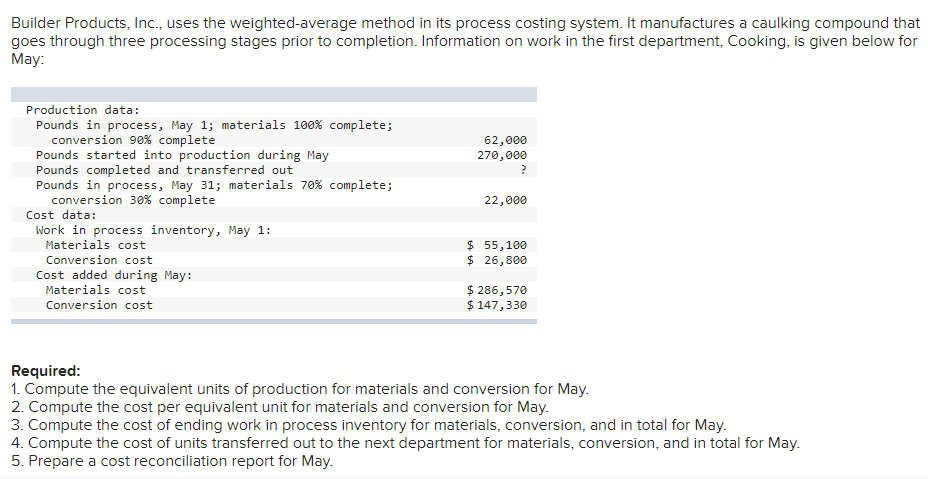
Task: Click the 'Required:' heading
Action: pyautogui.click(x=46, y=371)
